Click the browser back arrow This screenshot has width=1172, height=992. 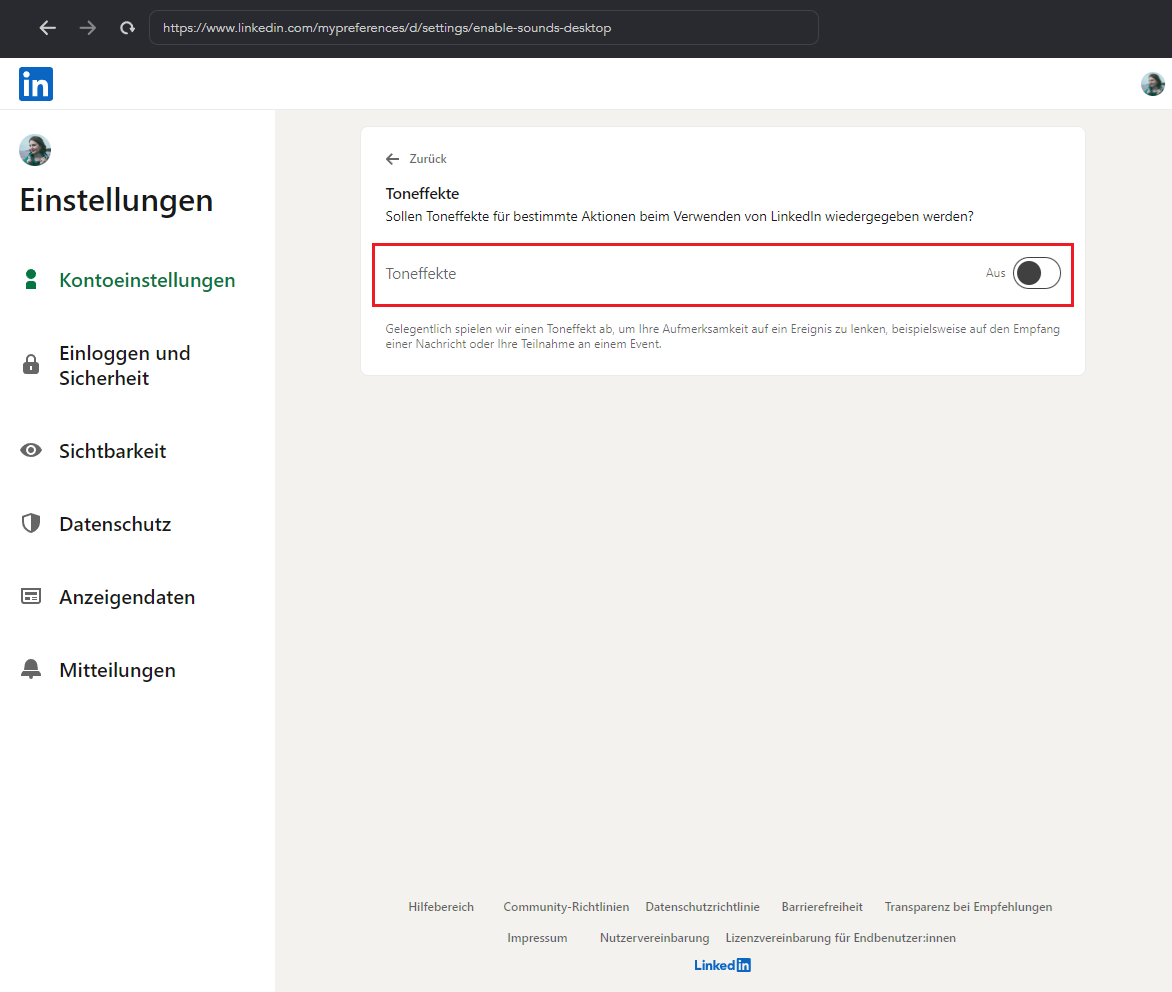coord(47,28)
